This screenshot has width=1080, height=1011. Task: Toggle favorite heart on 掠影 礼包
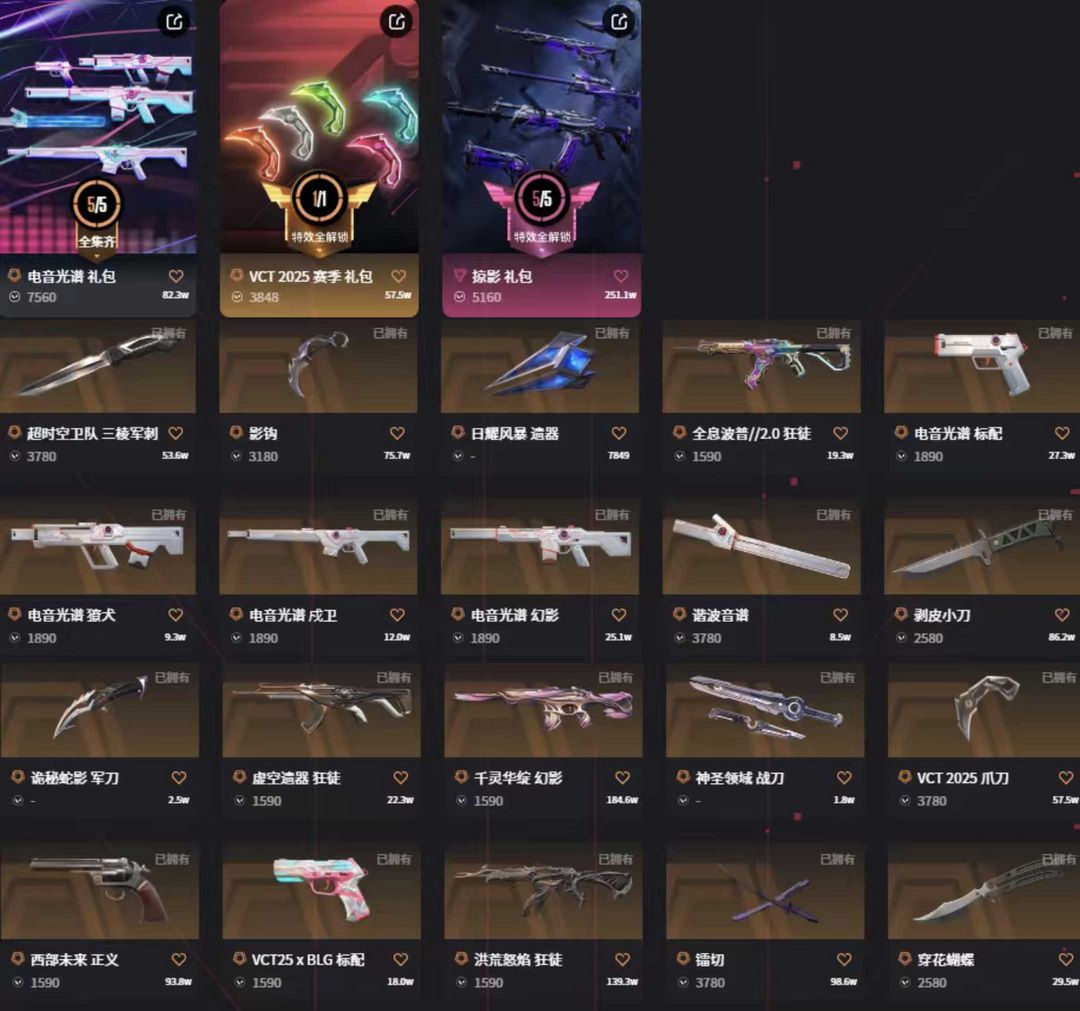click(x=621, y=276)
